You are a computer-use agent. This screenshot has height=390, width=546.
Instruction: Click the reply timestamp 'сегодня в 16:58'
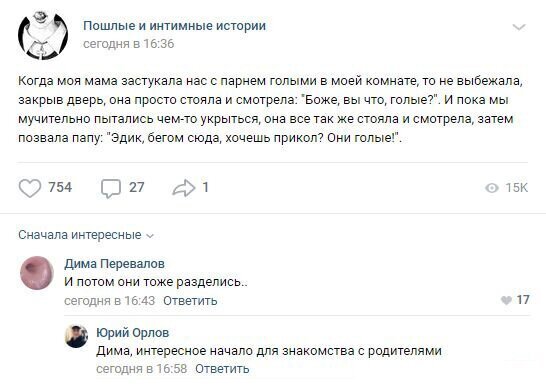point(141,368)
